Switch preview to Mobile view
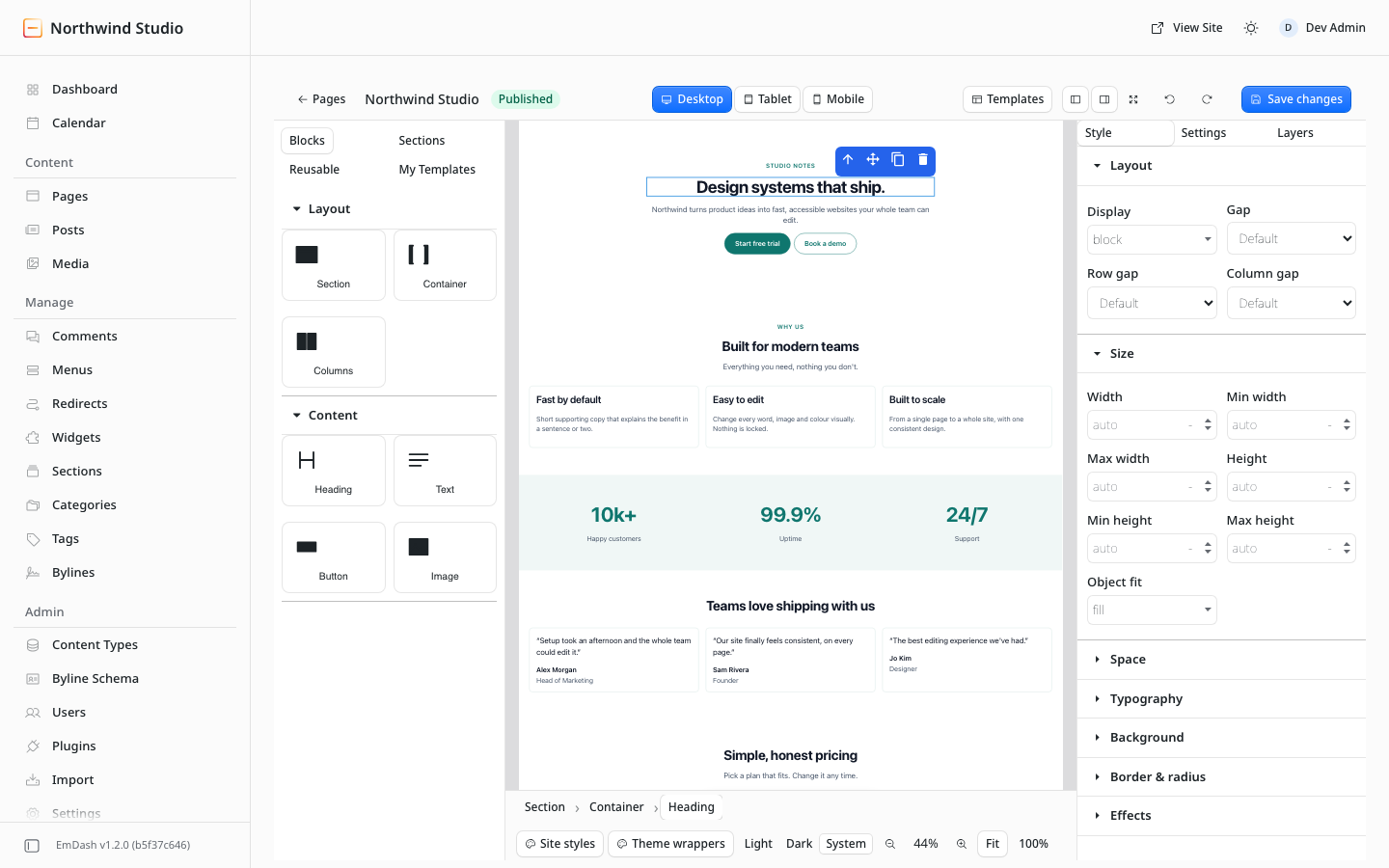This screenshot has width=1389, height=868. [x=838, y=99]
